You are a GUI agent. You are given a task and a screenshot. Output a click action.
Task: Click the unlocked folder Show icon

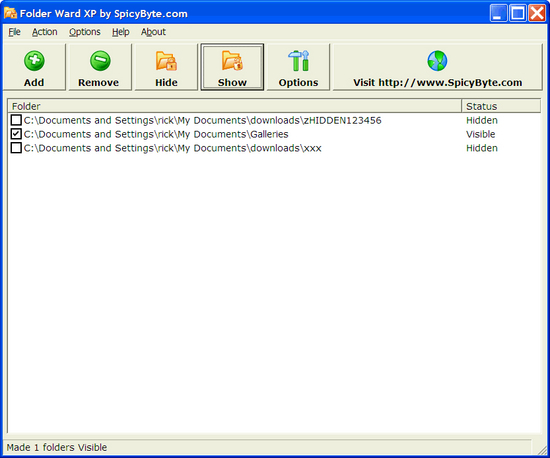click(x=232, y=61)
